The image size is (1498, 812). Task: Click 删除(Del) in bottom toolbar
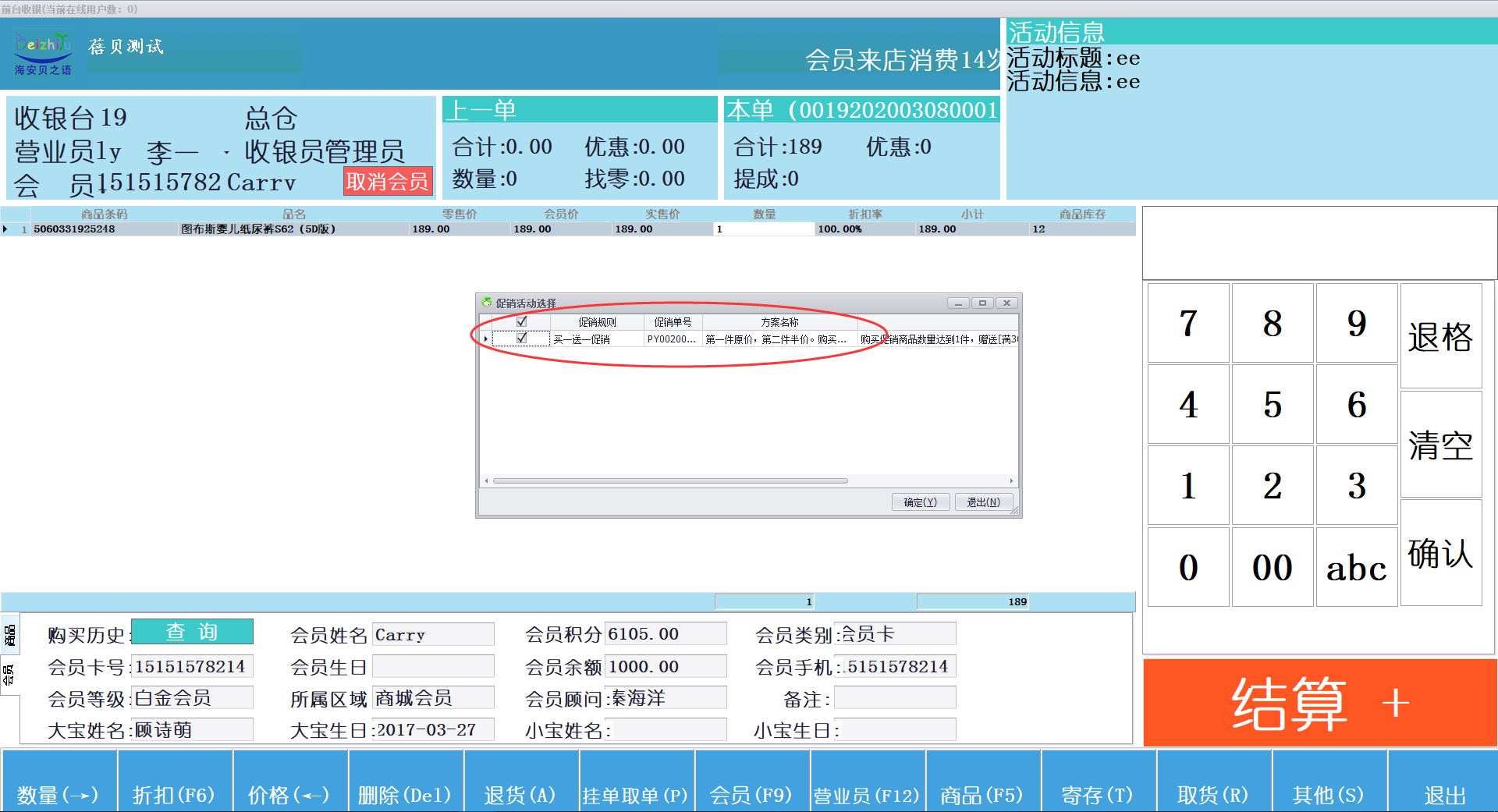pos(405,781)
